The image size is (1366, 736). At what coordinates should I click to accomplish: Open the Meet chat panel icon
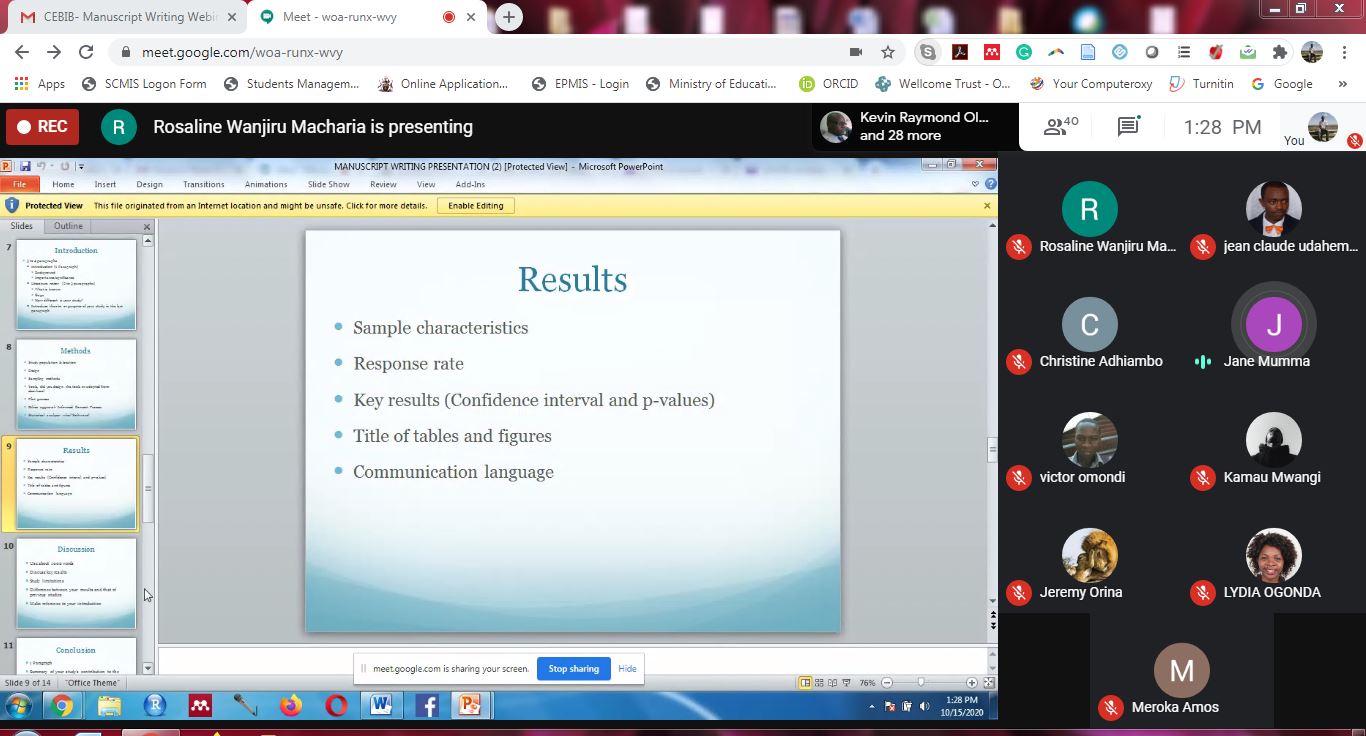pos(1128,127)
